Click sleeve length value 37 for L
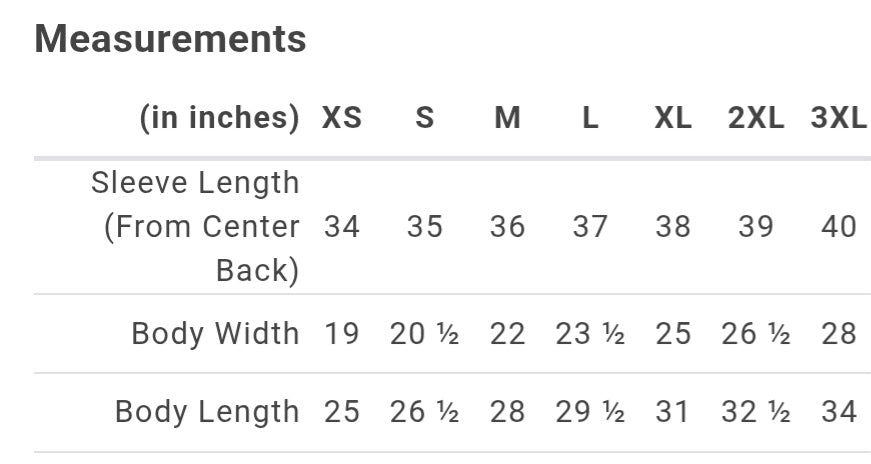Screen dimensions: 871x464 [x=590, y=227]
